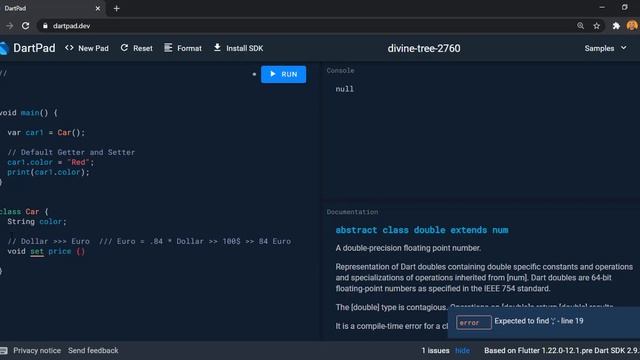Click the zoom magnifier icon in address bar
The image size is (640, 360).
[x=580, y=26]
